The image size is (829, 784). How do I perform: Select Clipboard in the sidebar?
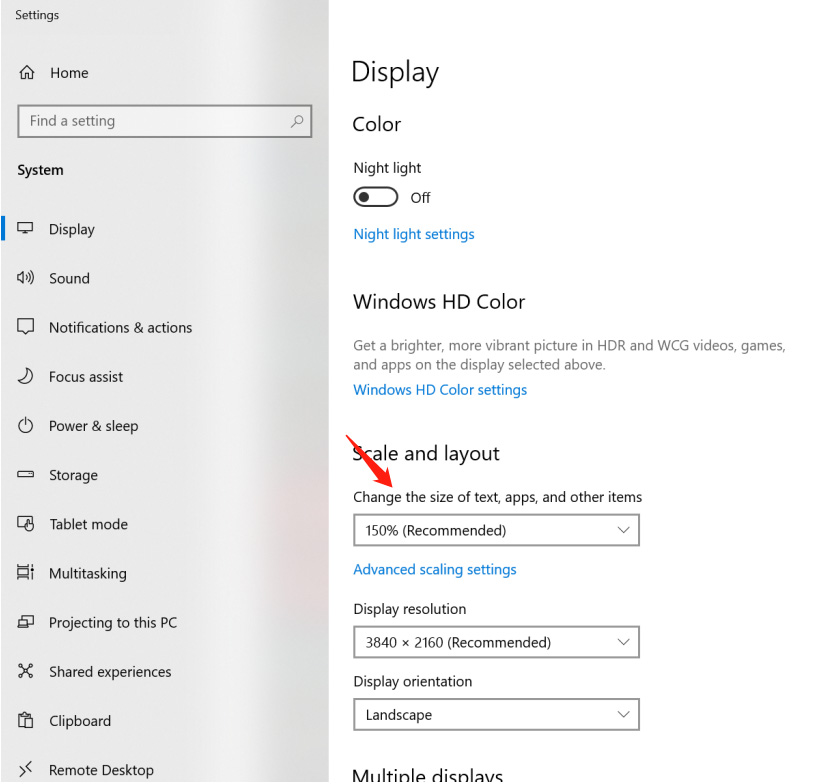(x=80, y=721)
